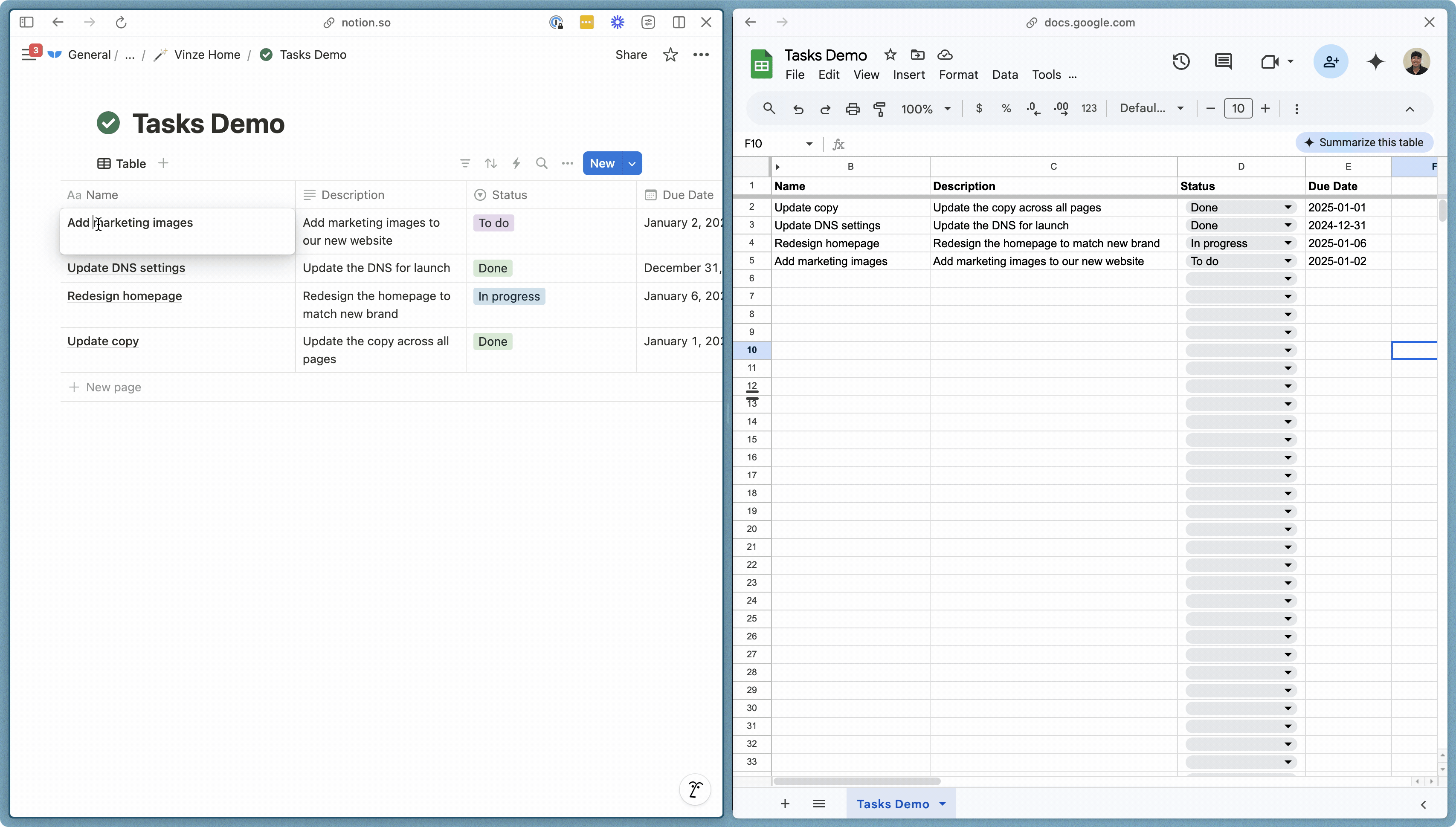Expand the zoom 100% dropdown
Screen dimensions: 1456x827
point(947,108)
